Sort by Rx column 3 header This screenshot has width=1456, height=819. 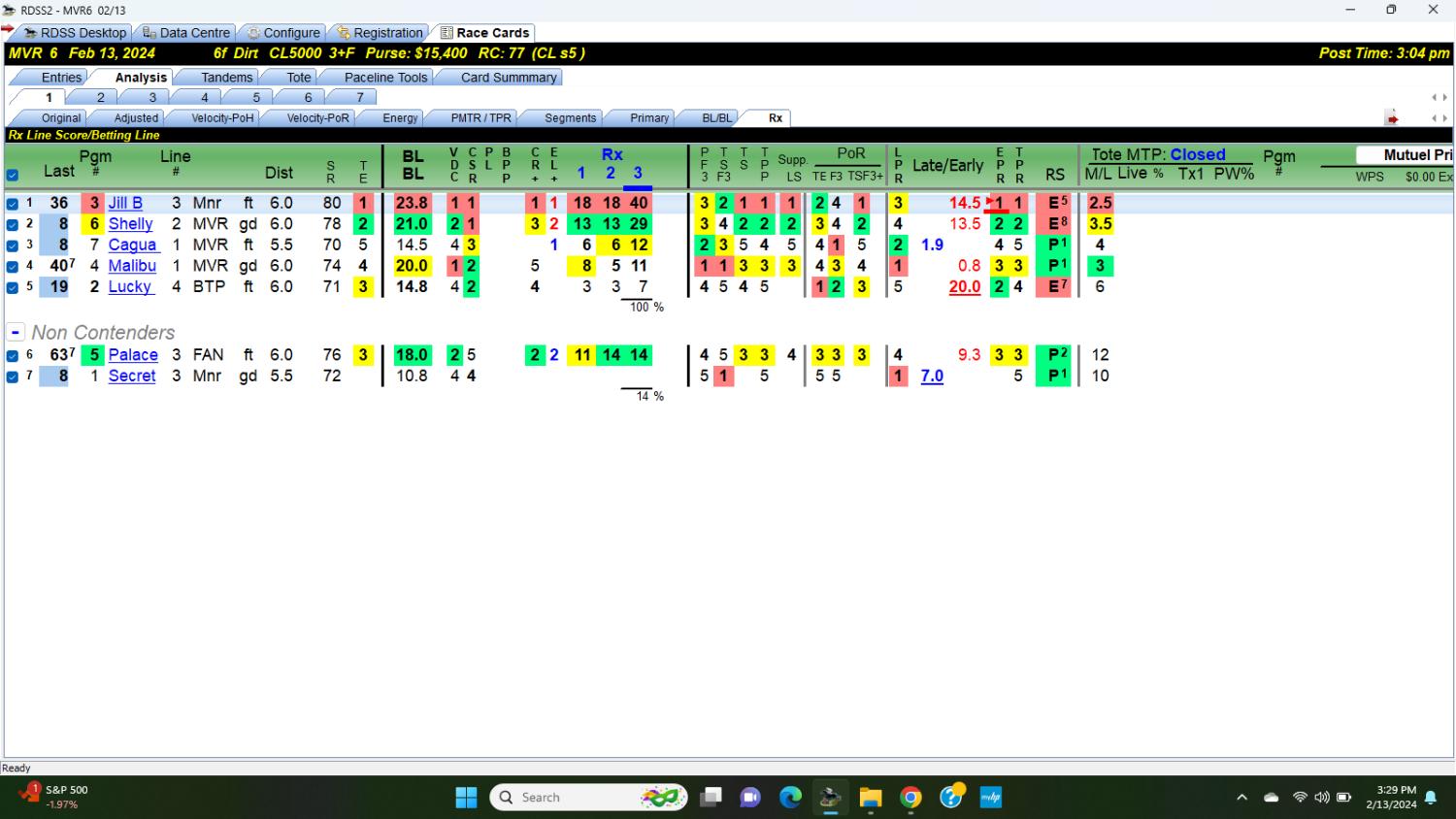(638, 174)
